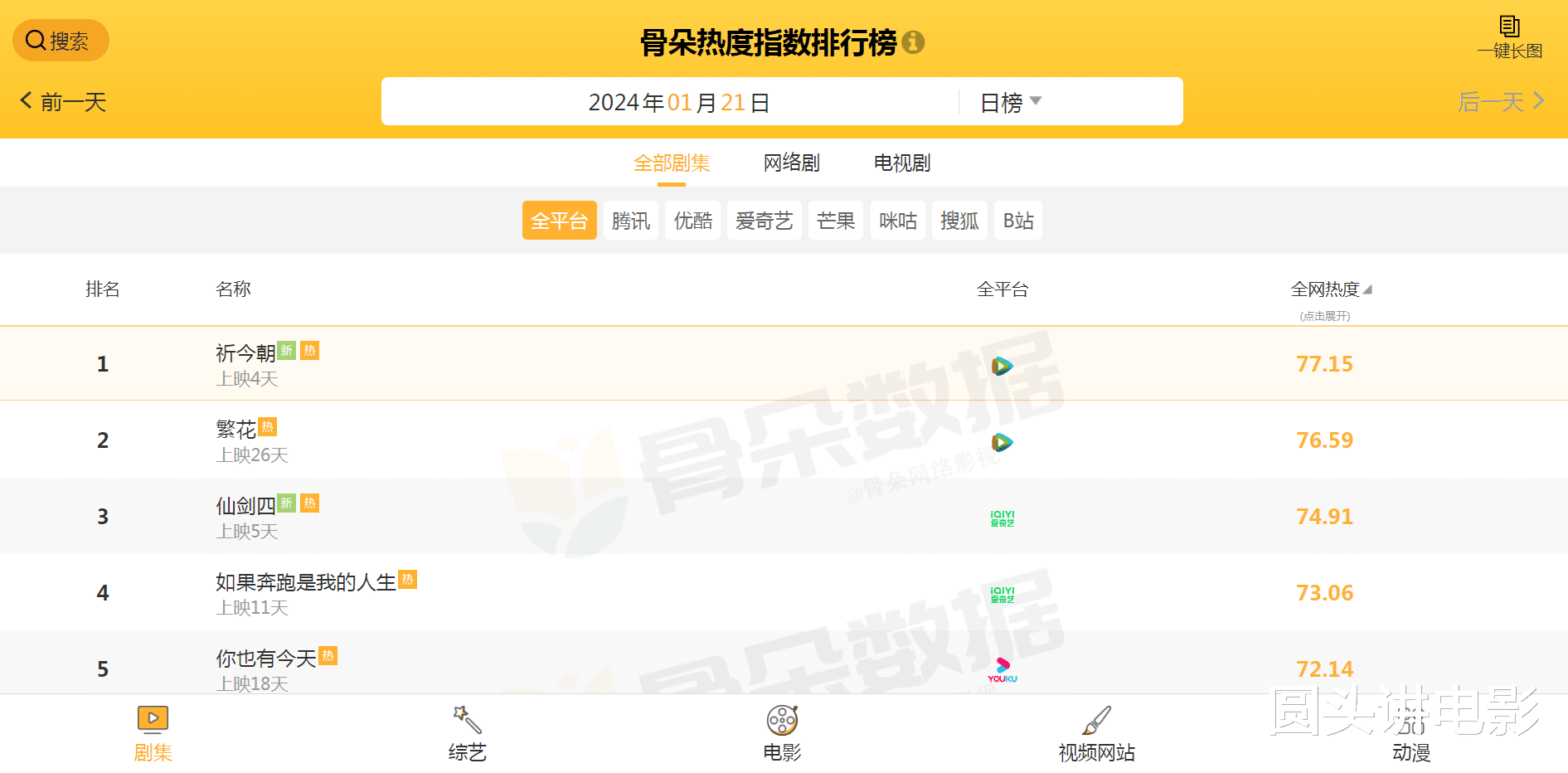Open 动漫 bottom navigation label
This screenshot has height=773, width=1568.
click(x=1411, y=752)
